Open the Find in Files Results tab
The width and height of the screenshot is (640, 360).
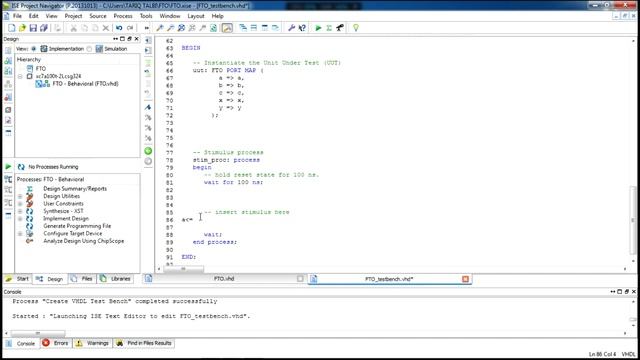click(x=144, y=343)
